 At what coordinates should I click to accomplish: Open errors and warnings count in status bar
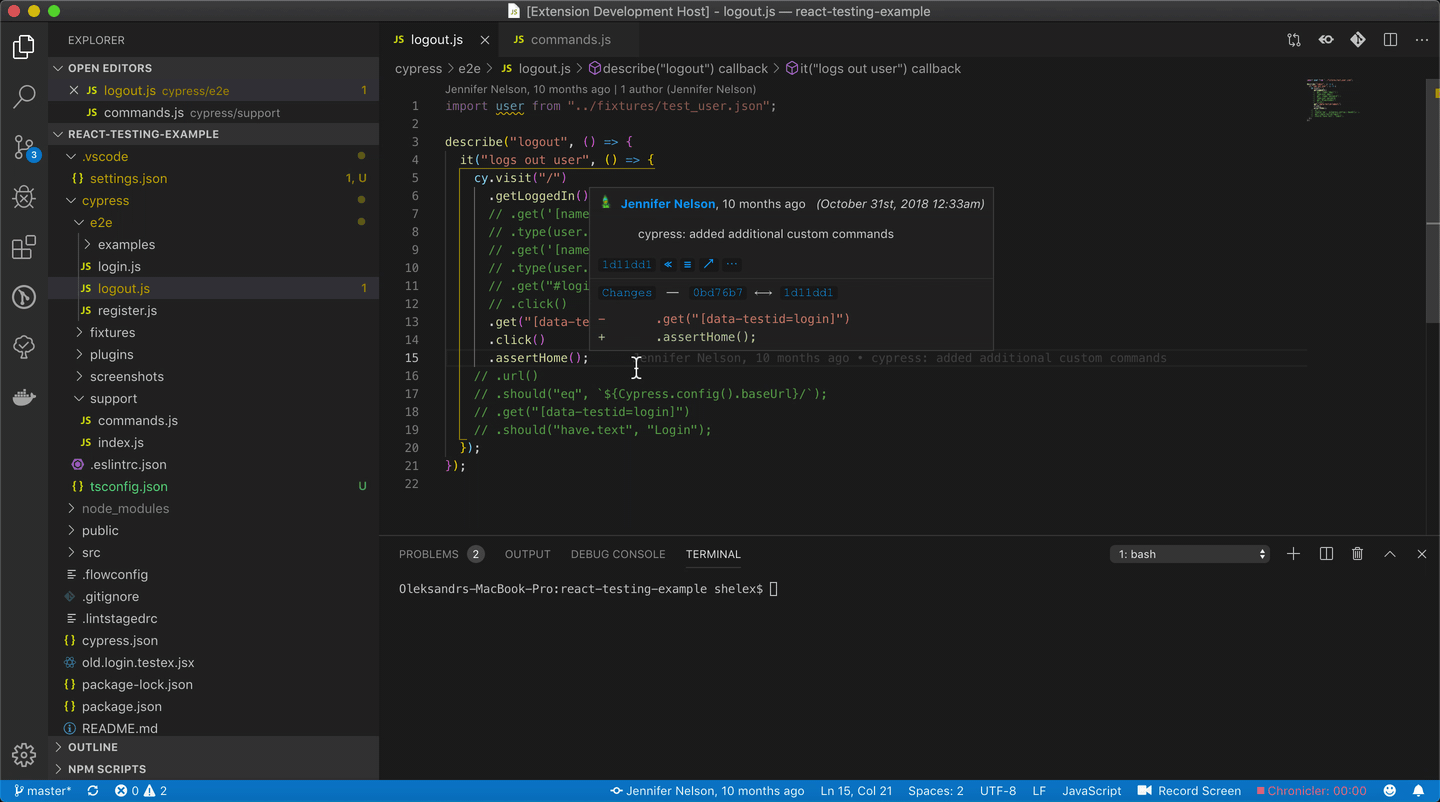click(x=141, y=791)
